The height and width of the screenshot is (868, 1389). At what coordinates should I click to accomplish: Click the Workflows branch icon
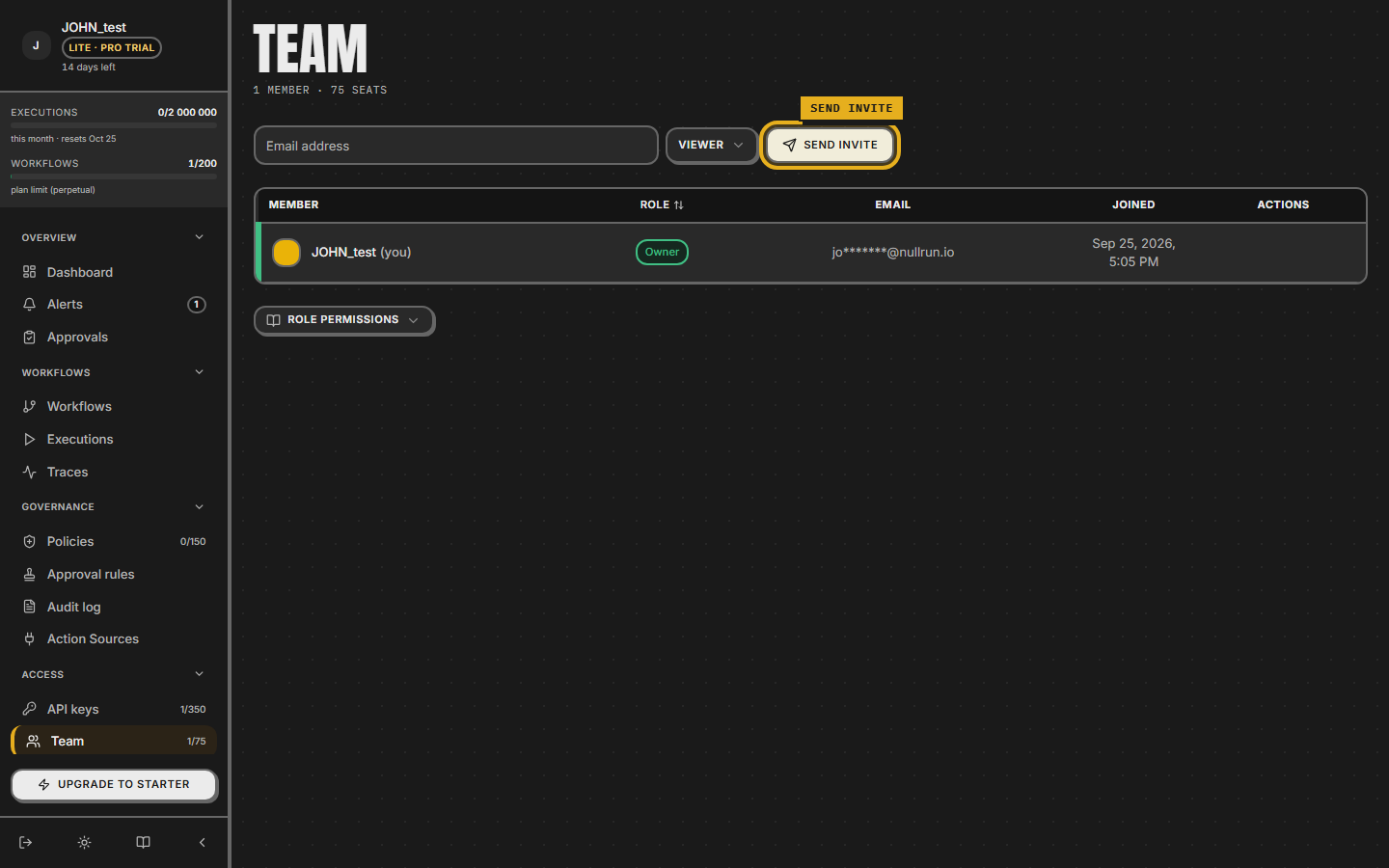click(29, 406)
